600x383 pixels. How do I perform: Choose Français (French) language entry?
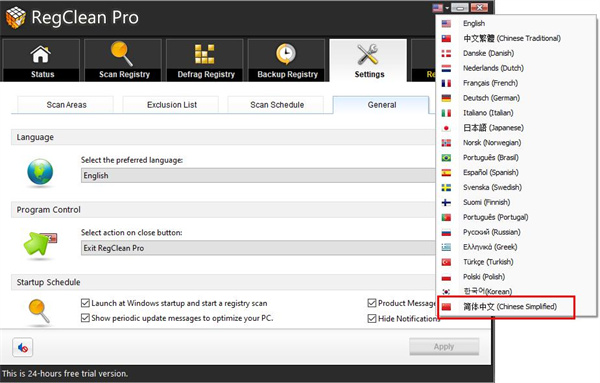coord(517,83)
